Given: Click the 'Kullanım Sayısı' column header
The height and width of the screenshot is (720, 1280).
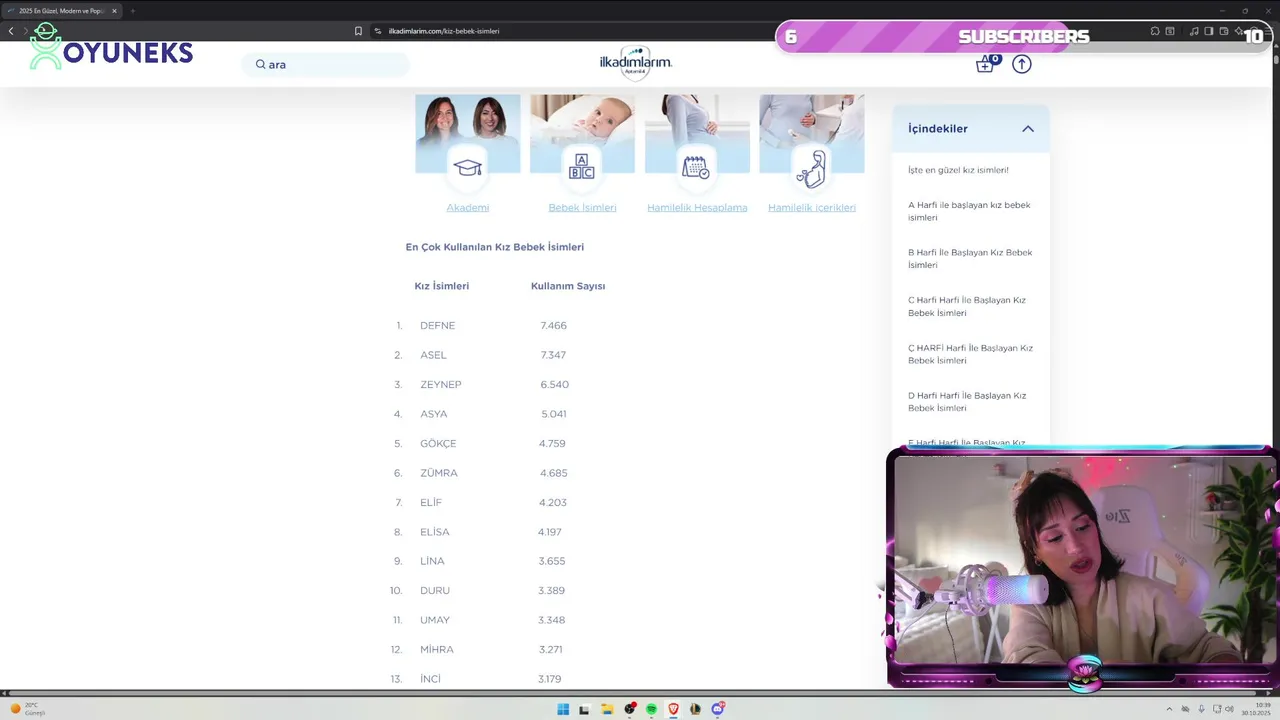Looking at the screenshot, I should pos(568,286).
